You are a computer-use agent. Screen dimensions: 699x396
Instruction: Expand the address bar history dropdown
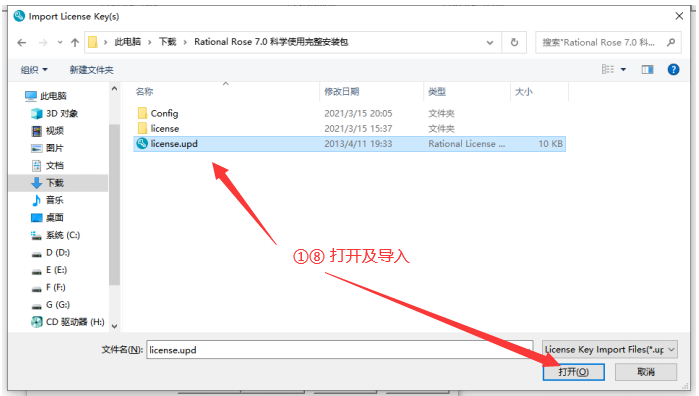point(489,43)
